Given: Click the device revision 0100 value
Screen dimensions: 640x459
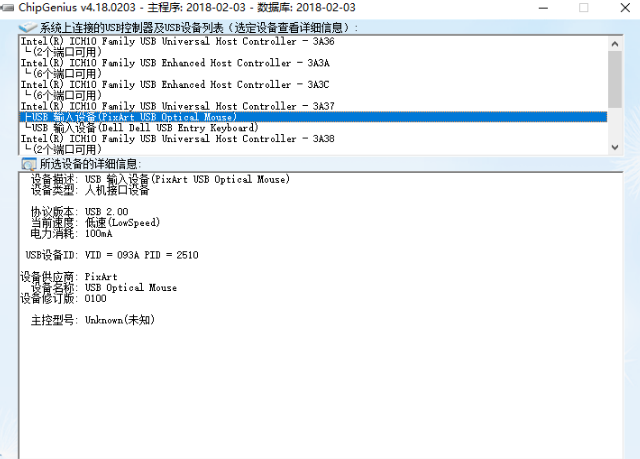Looking at the screenshot, I should [96, 299].
